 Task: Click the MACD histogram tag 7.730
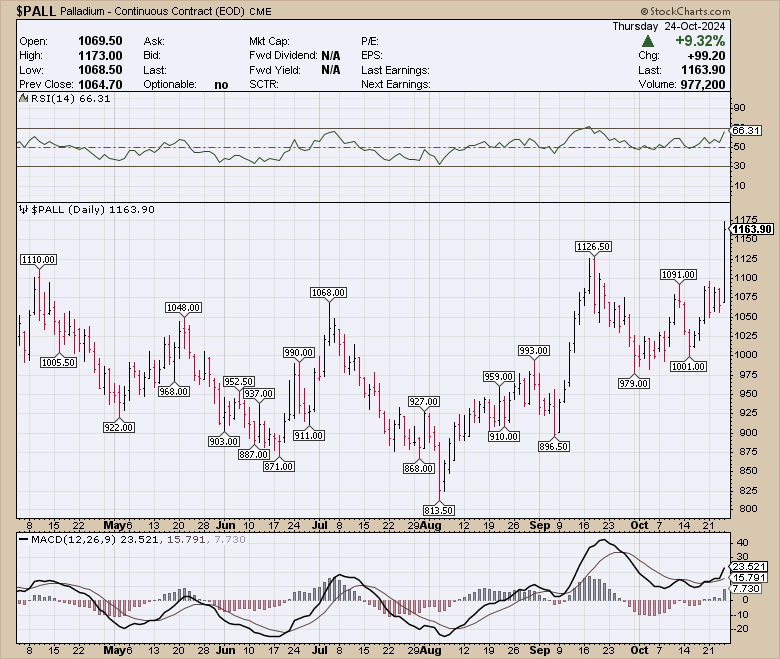pyautogui.click(x=746, y=588)
